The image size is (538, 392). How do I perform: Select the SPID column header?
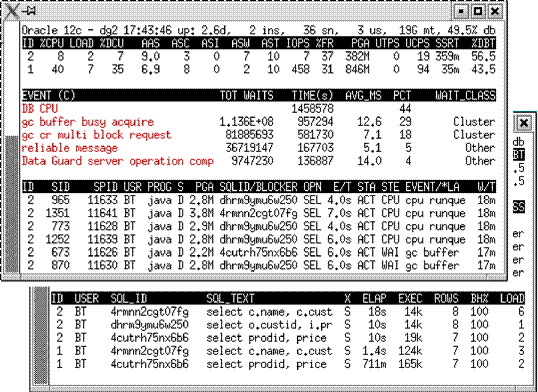click(x=105, y=187)
